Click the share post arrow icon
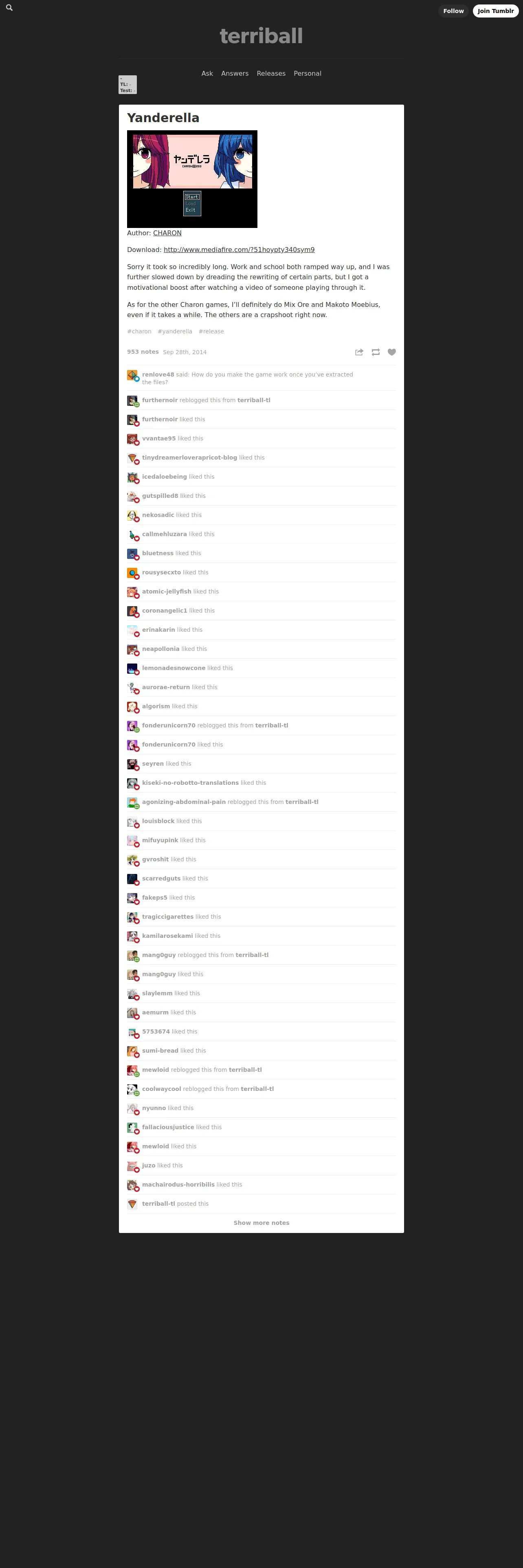Image resolution: width=523 pixels, height=1568 pixels. (359, 352)
